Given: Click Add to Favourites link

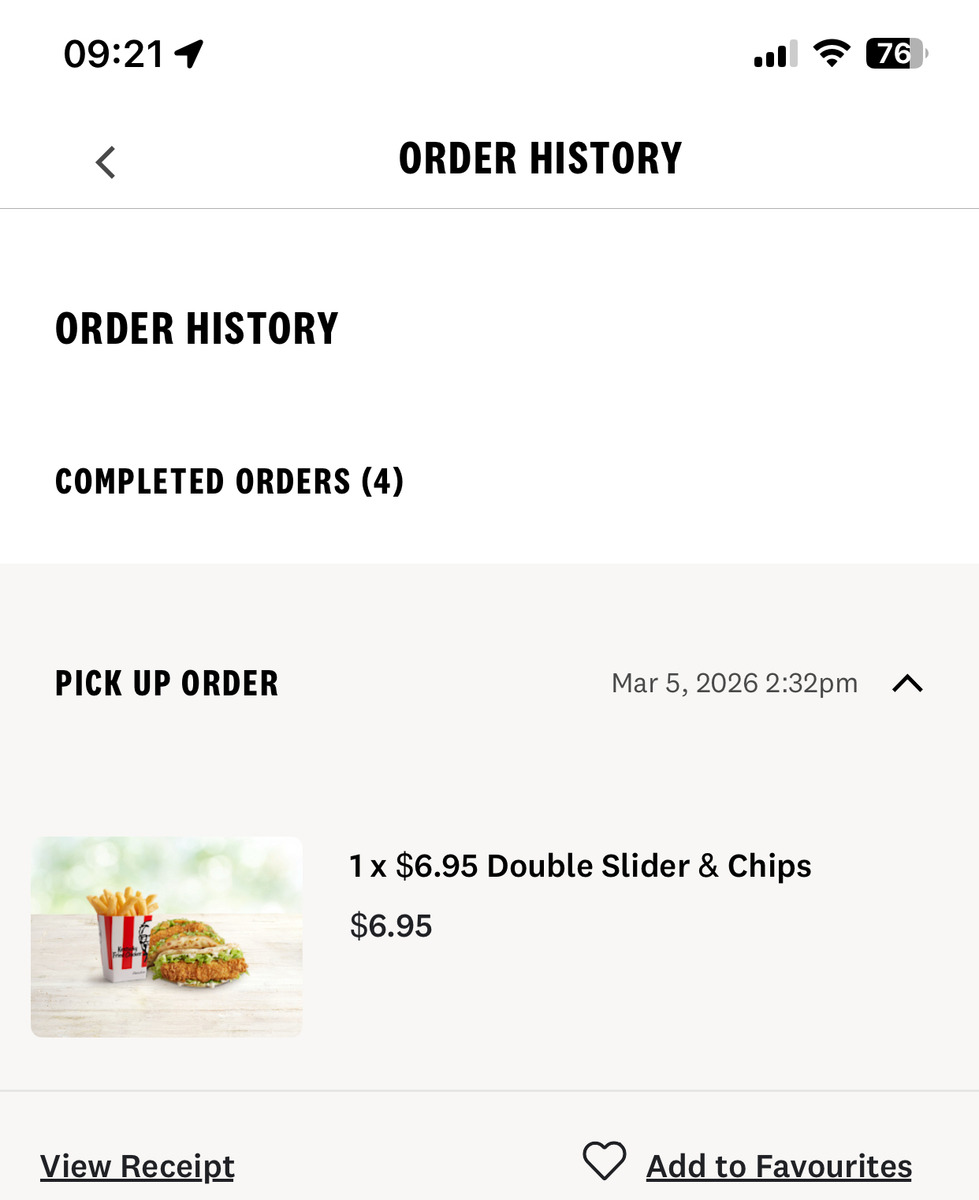Looking at the screenshot, I should click(x=779, y=1166).
